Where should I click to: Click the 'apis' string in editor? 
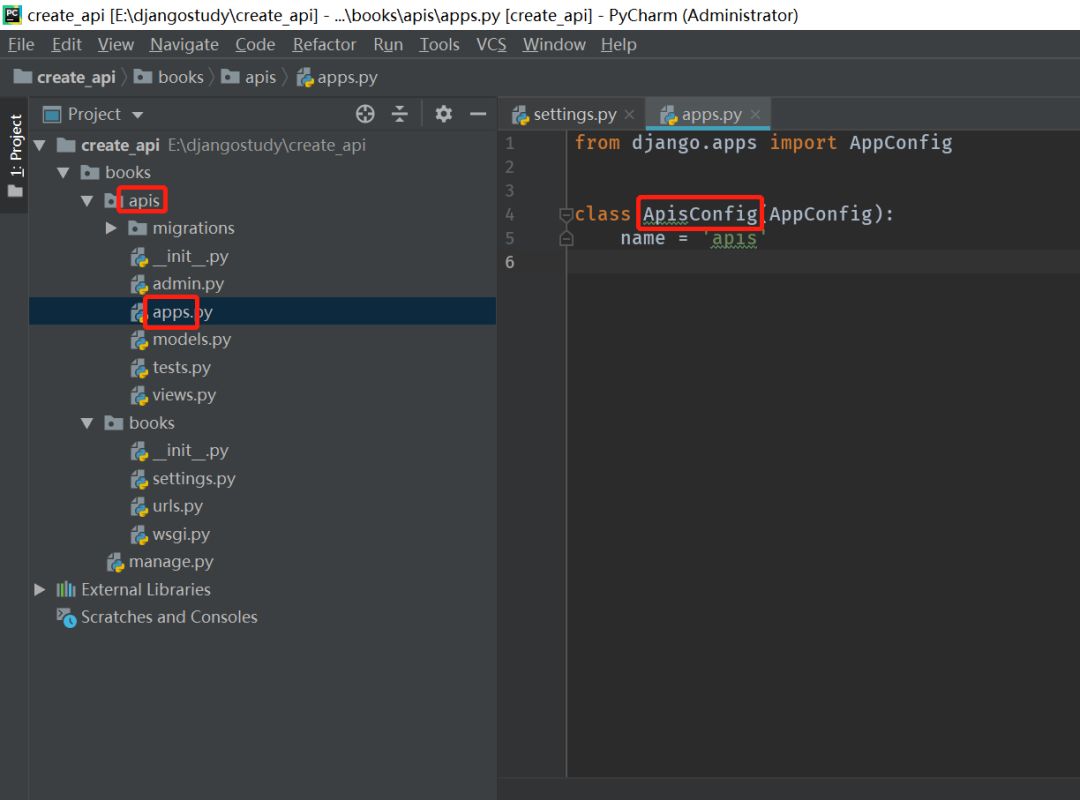pos(734,238)
